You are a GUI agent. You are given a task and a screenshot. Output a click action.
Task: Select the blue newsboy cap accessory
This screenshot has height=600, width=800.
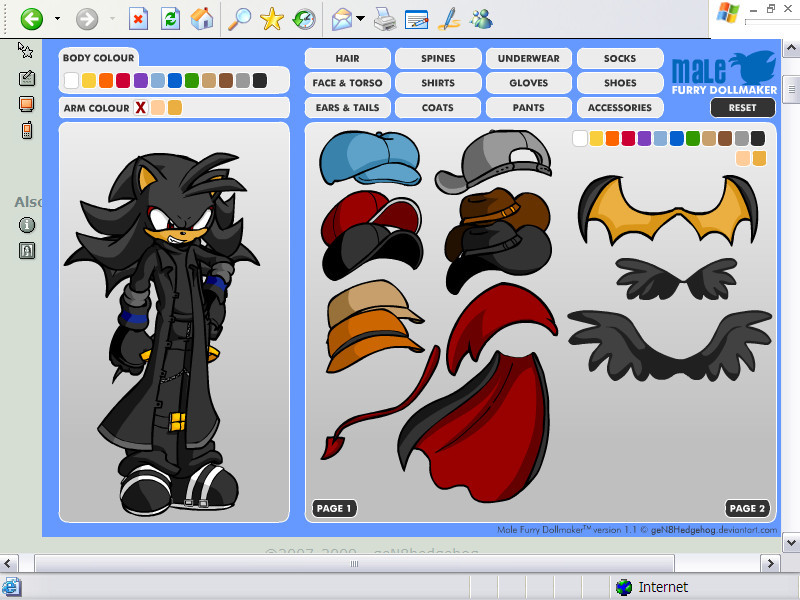pyautogui.click(x=370, y=158)
